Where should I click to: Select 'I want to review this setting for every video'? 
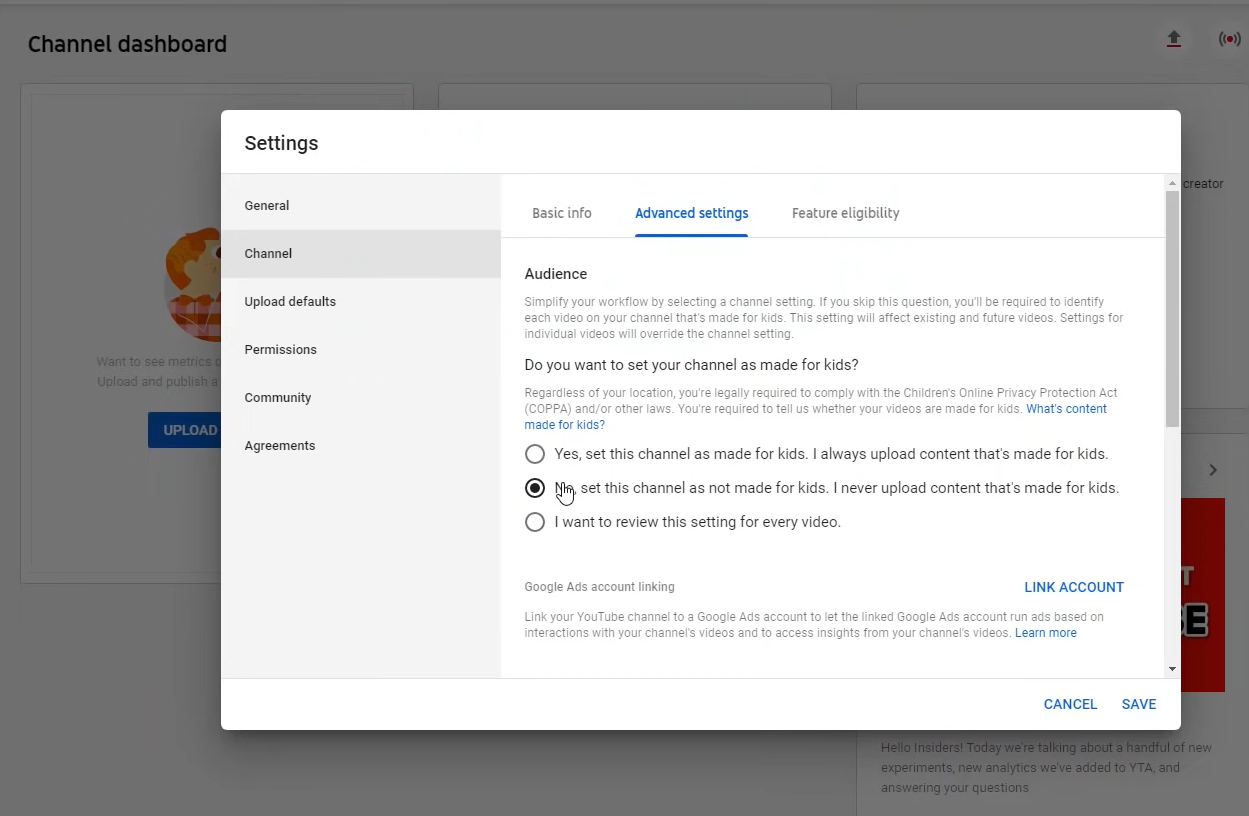point(535,522)
